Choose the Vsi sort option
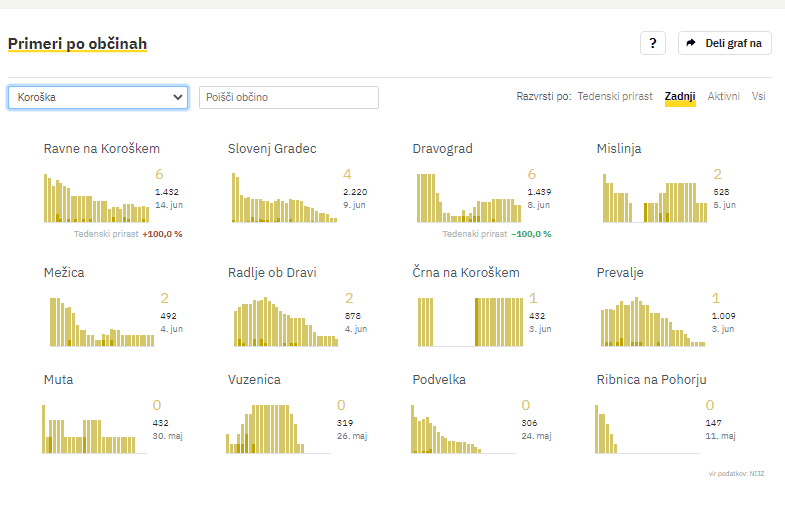 click(x=759, y=96)
